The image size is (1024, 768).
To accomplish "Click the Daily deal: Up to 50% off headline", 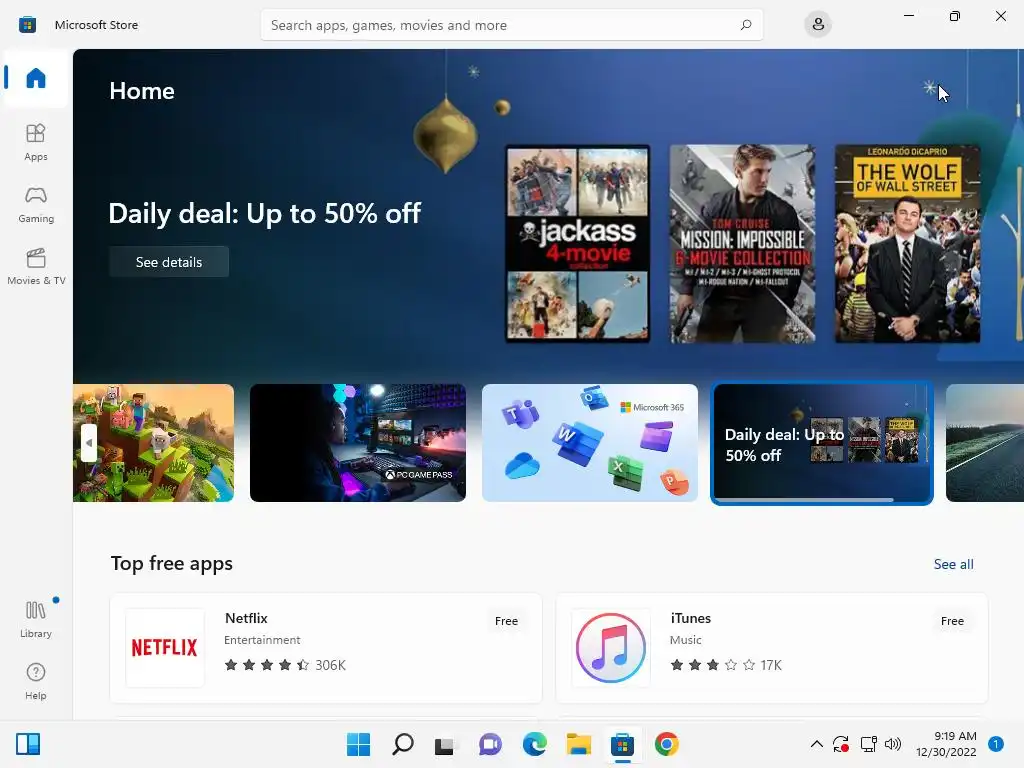I will 264,214.
